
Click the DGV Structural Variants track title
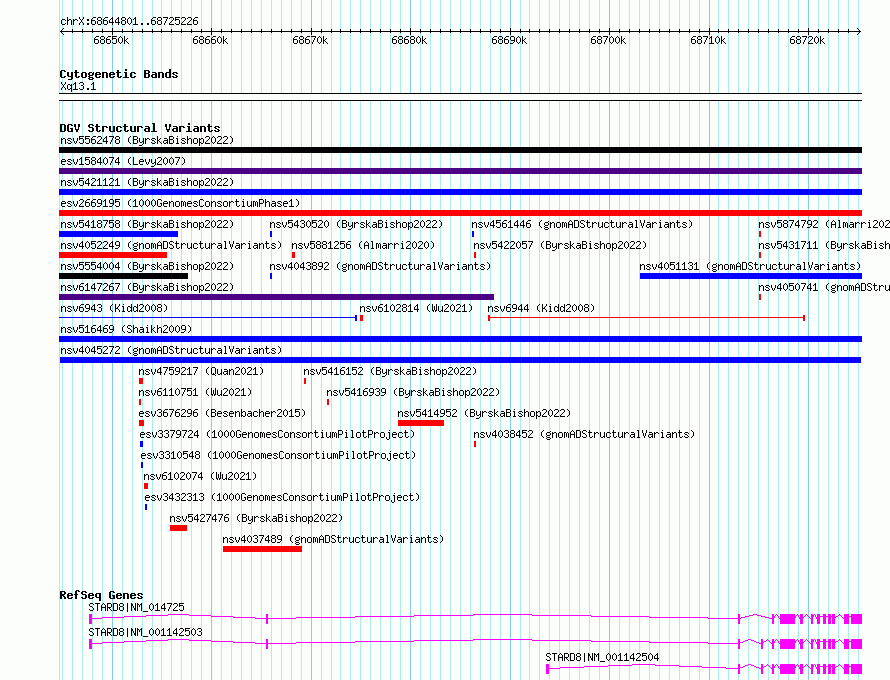coord(140,128)
